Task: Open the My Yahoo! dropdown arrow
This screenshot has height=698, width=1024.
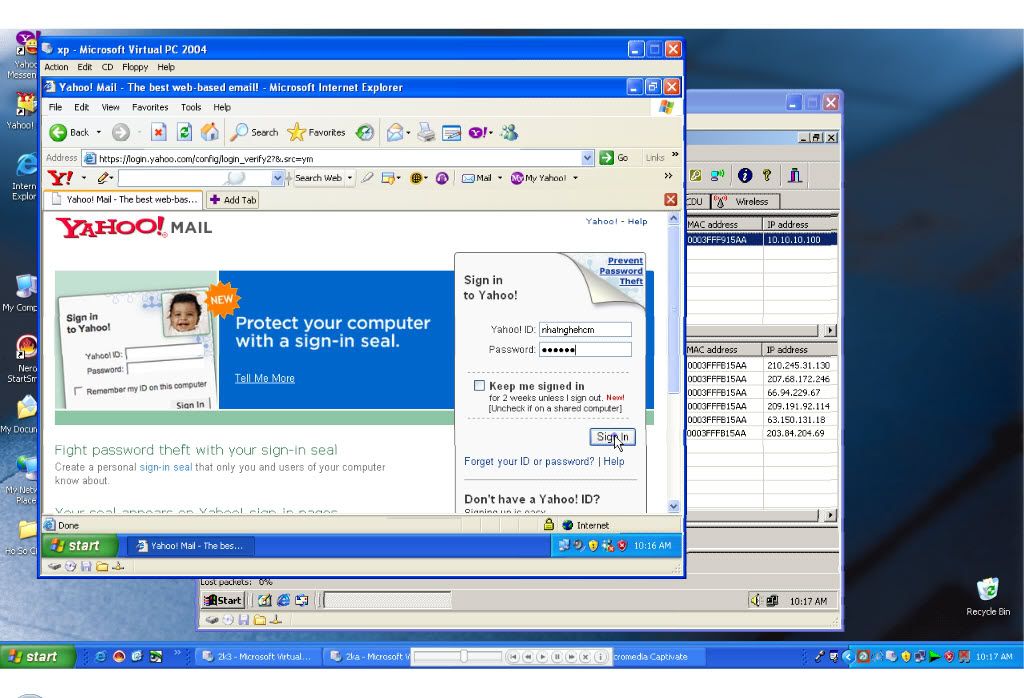Action: (575, 178)
